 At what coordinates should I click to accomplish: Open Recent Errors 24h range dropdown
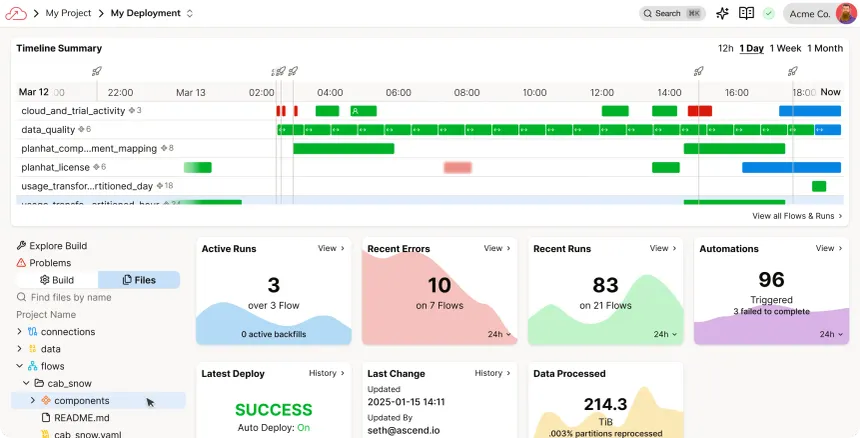tap(500, 334)
